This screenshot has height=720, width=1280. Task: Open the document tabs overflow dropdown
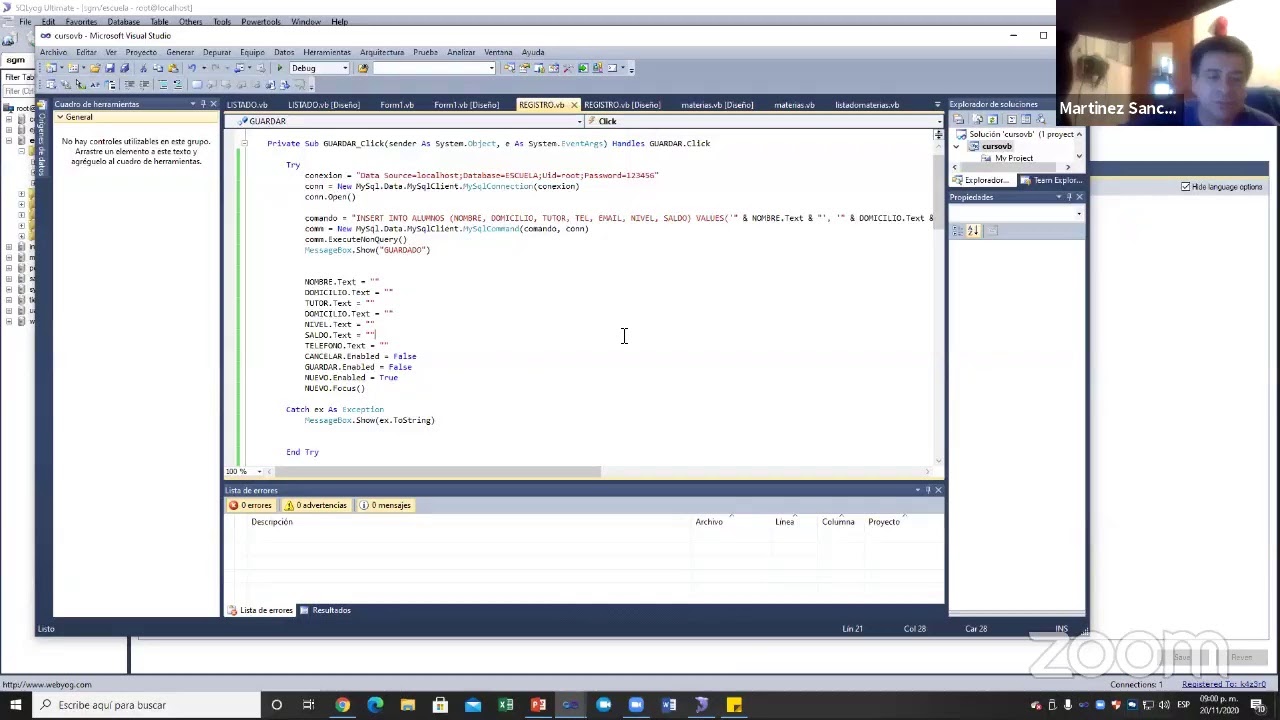pos(937,104)
